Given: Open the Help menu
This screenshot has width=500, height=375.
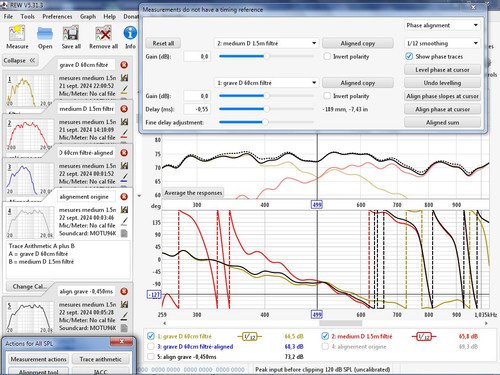Looking at the screenshot, I should click(x=109, y=16).
